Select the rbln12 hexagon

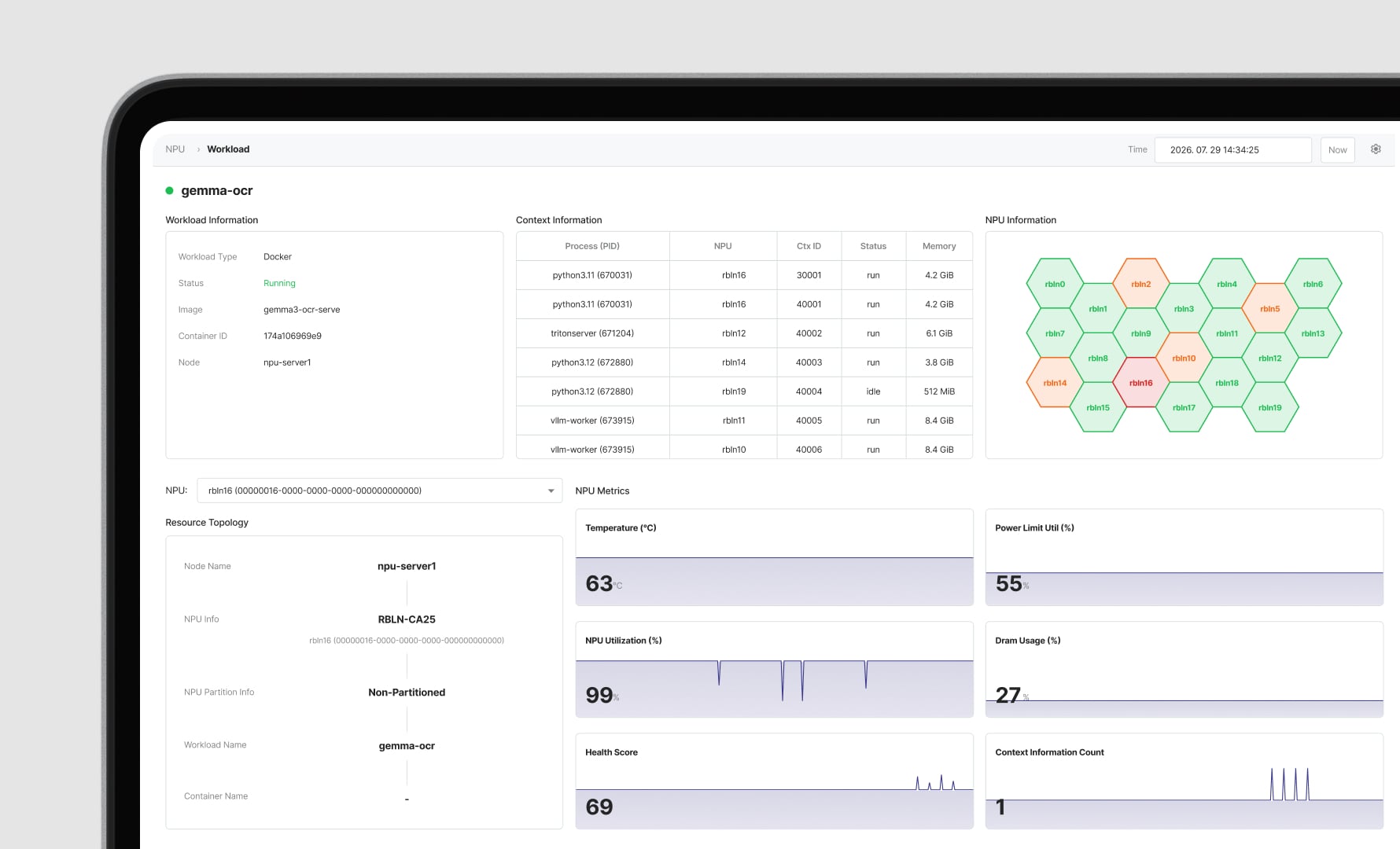1270,358
